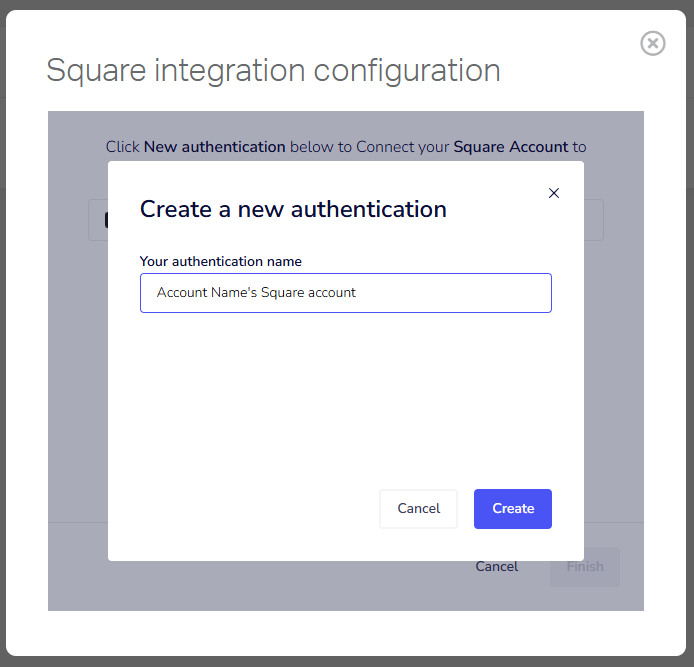This screenshot has width=694, height=667.
Task: Click the 'New authentication' instruction text
Action: [x=215, y=147]
